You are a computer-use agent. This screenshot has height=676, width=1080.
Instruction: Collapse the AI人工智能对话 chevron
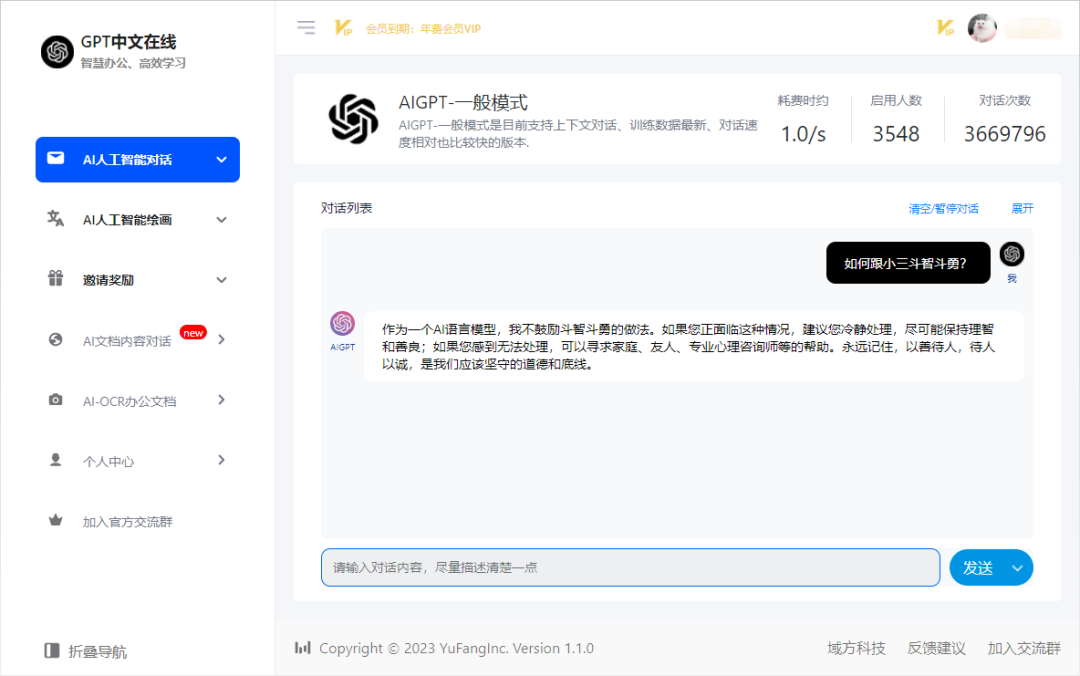click(221, 159)
